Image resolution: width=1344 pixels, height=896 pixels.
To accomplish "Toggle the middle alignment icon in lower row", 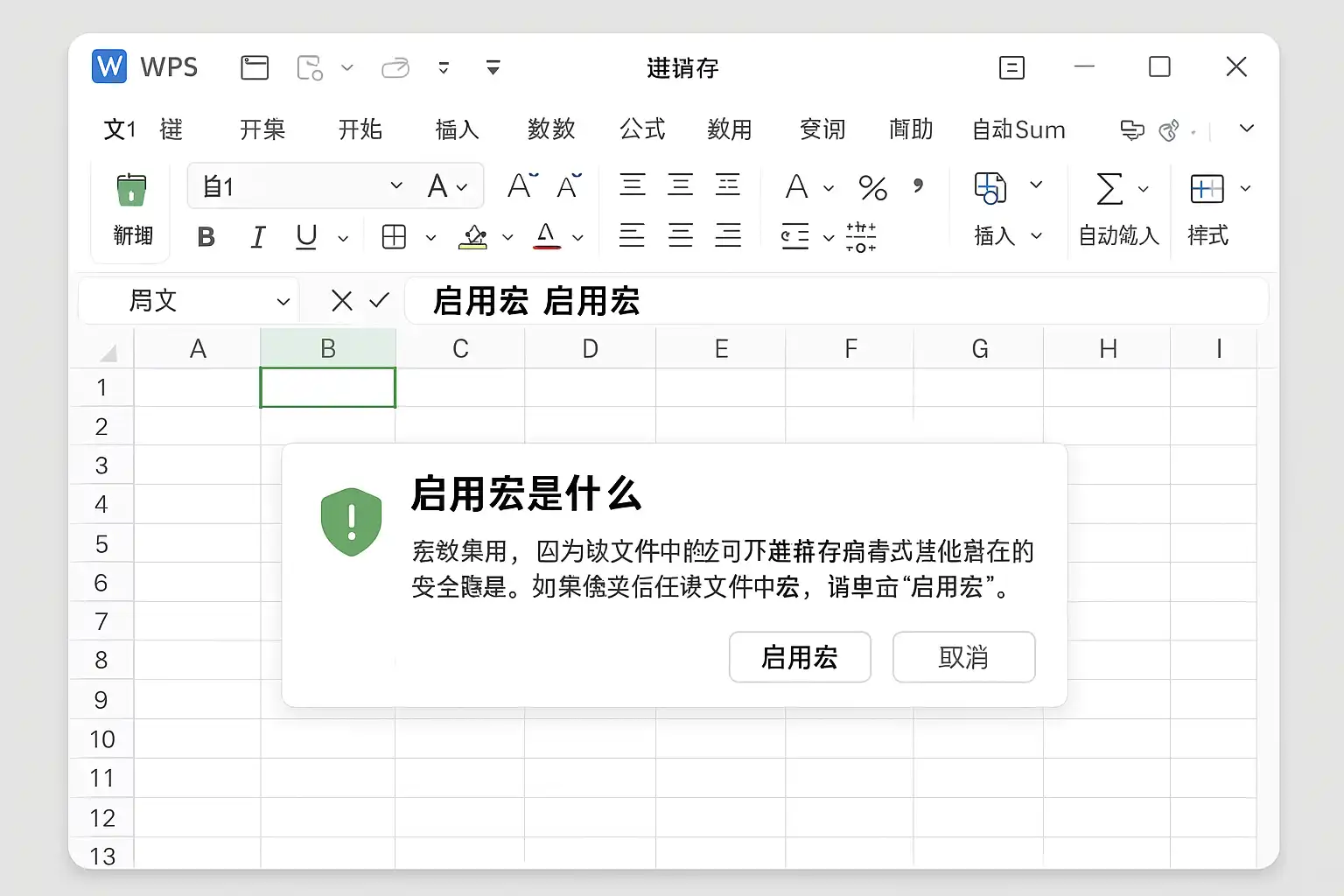I will tap(680, 235).
